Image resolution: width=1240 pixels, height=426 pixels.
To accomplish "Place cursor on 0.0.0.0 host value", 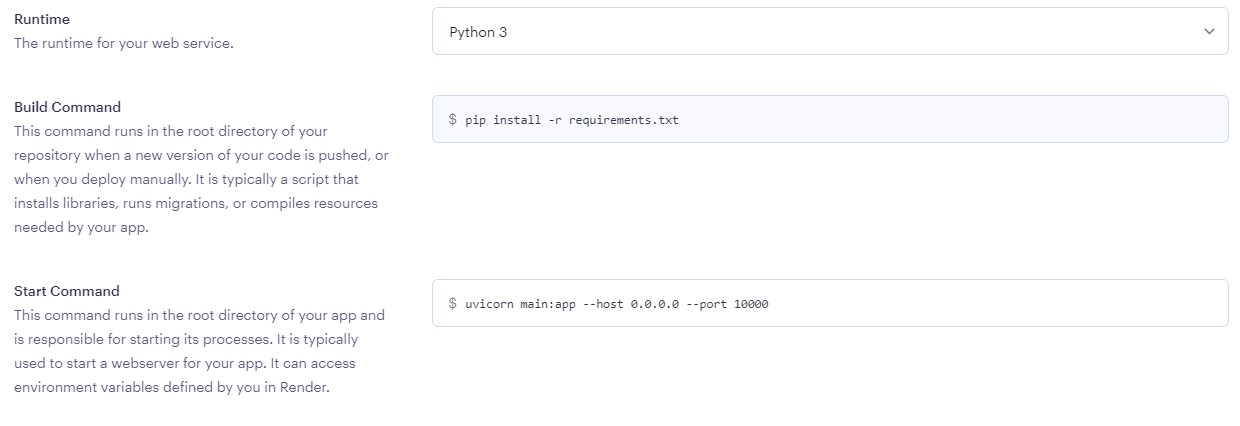I will [x=655, y=303].
